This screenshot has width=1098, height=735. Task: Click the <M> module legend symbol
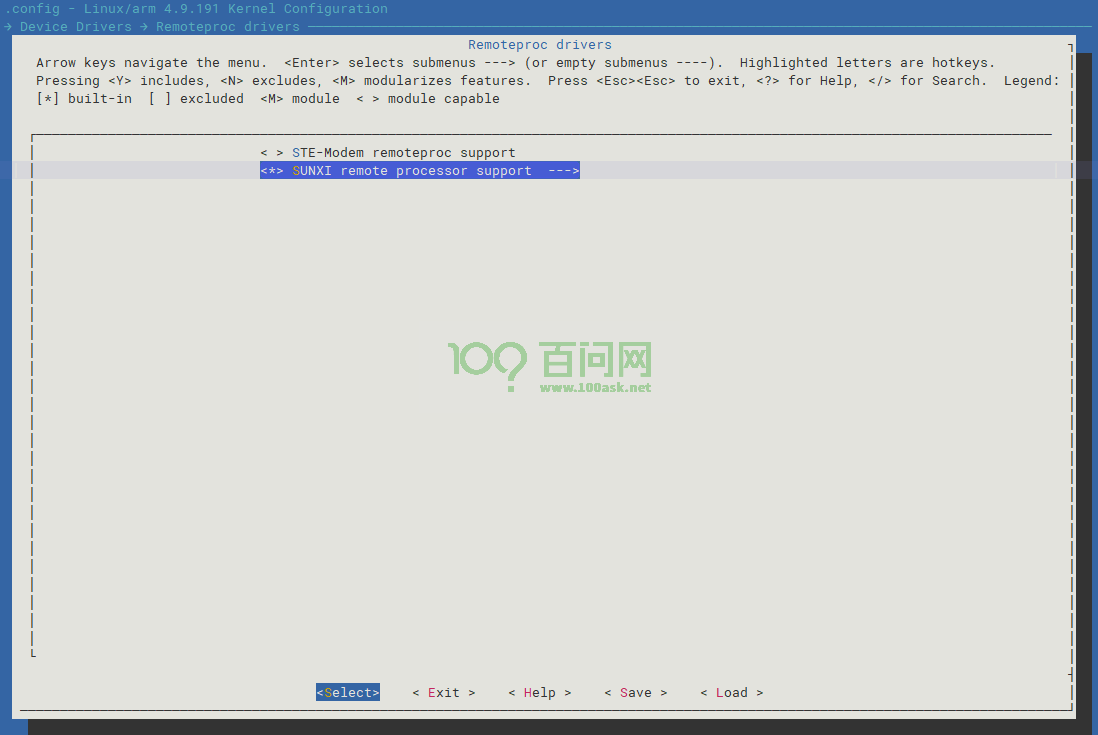coord(272,99)
